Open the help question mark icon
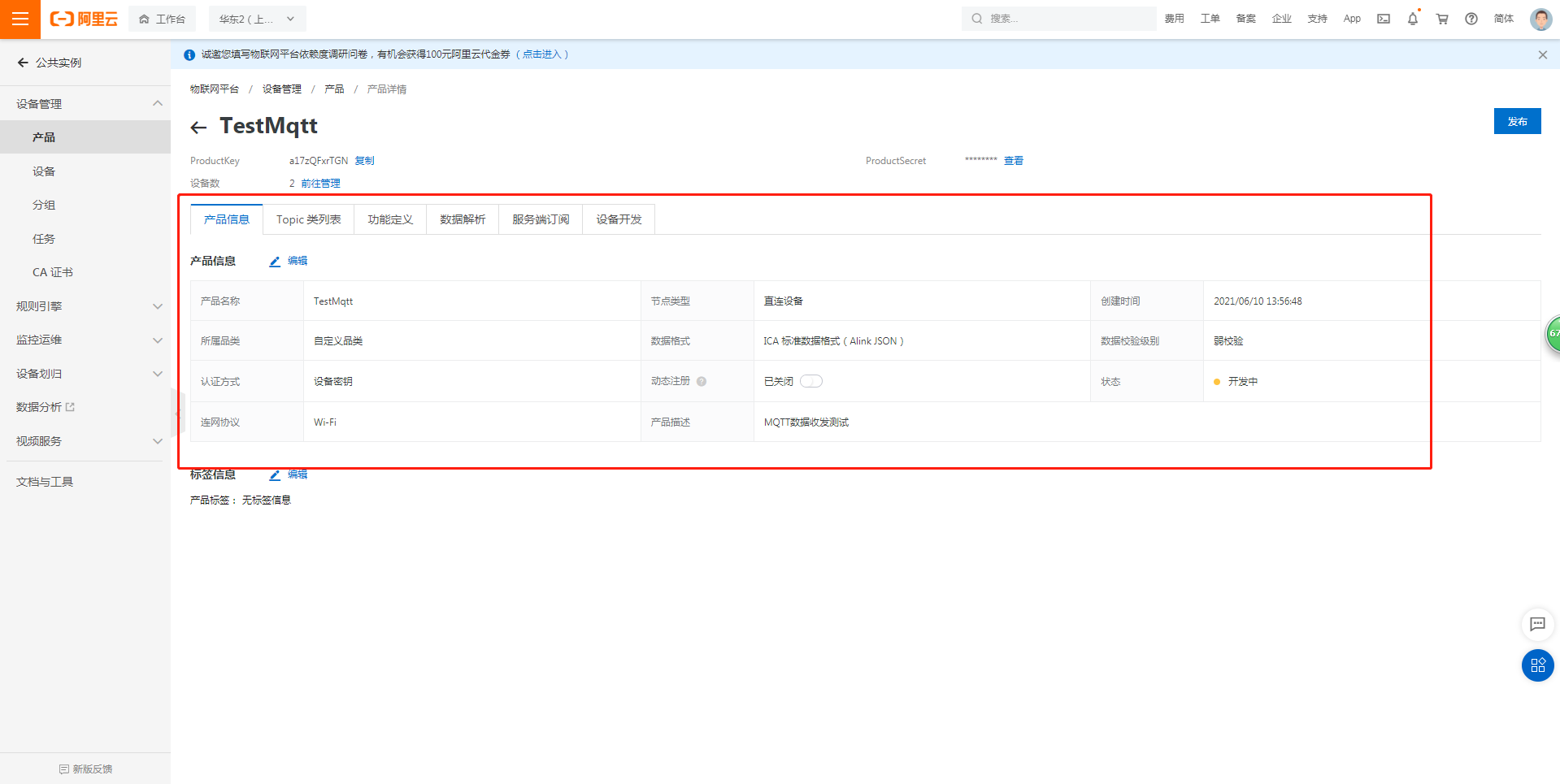The width and height of the screenshot is (1560, 784). (x=1471, y=19)
